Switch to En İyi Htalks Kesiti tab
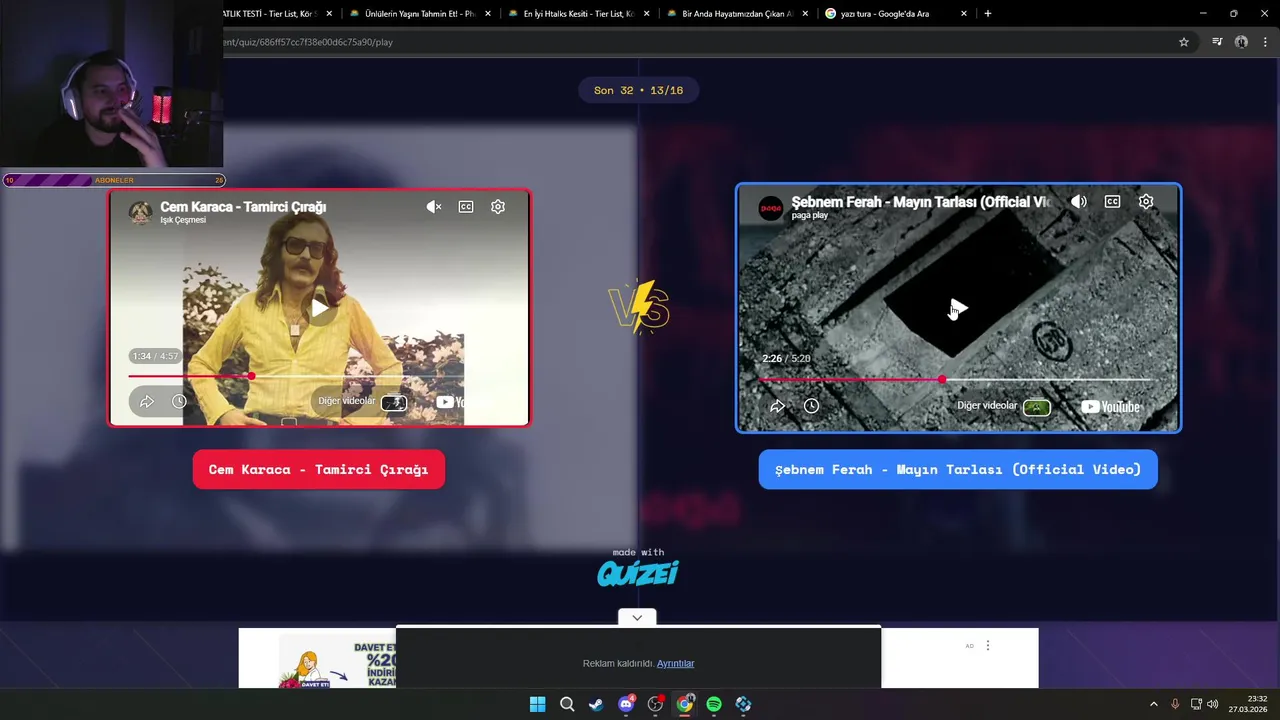Image resolution: width=1280 pixels, height=720 pixels. (578, 14)
